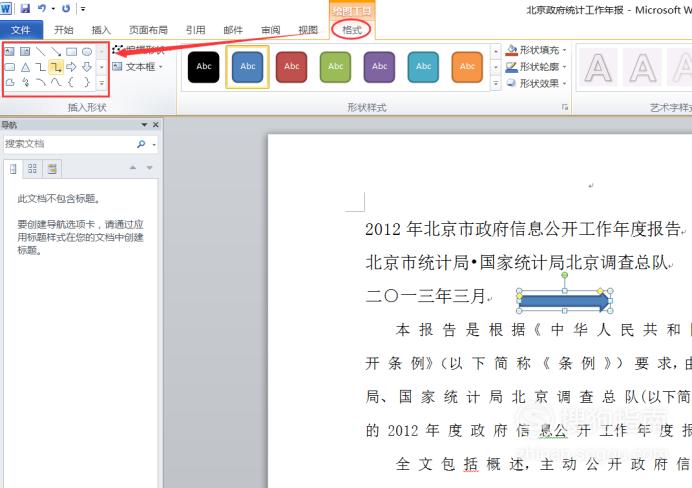This screenshot has height=488, width=692.
Task: Browse pages thumbnails tab in navigation pane
Action: coord(32,169)
